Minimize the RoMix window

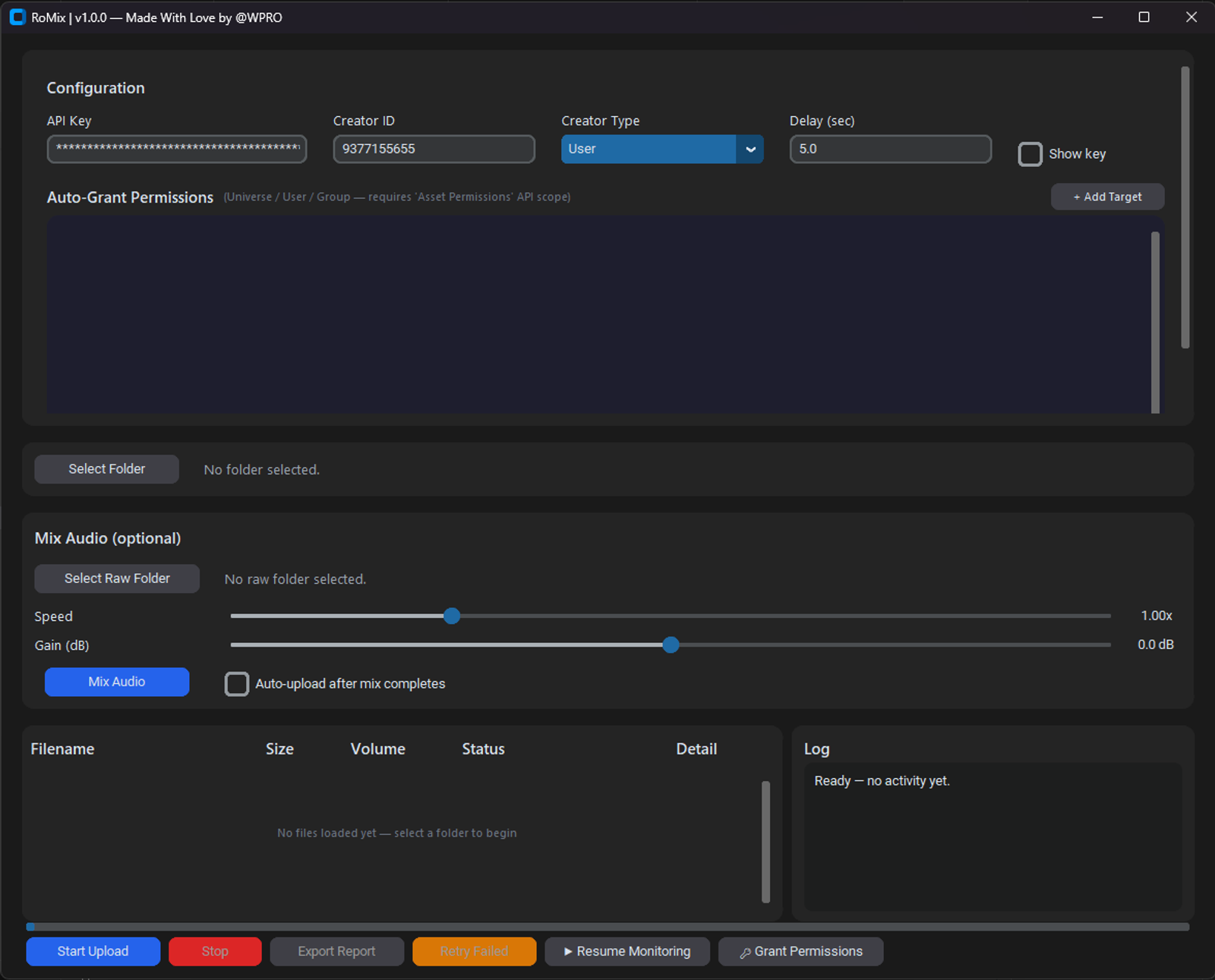pyautogui.click(x=1097, y=17)
